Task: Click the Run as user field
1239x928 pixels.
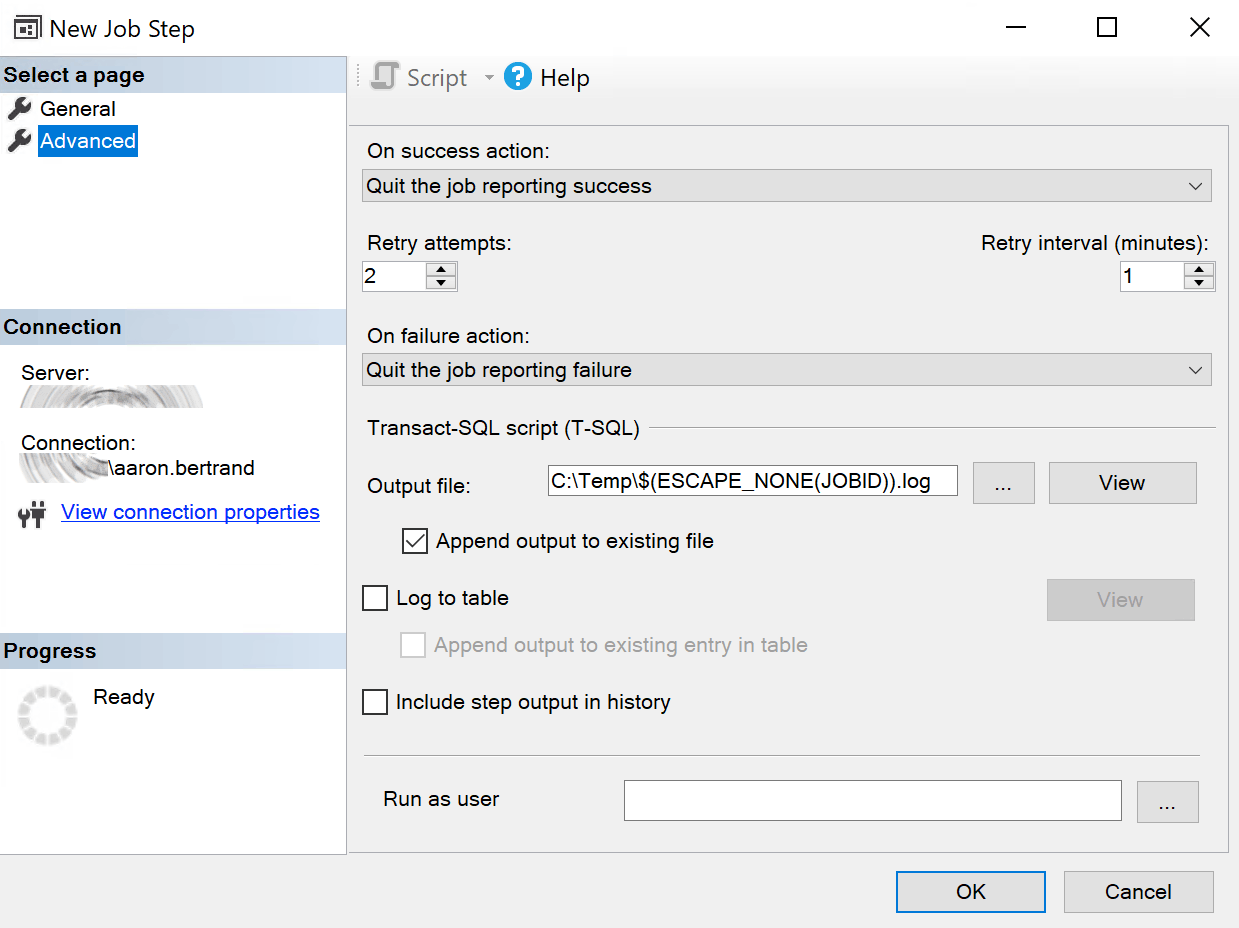Action: [x=873, y=801]
